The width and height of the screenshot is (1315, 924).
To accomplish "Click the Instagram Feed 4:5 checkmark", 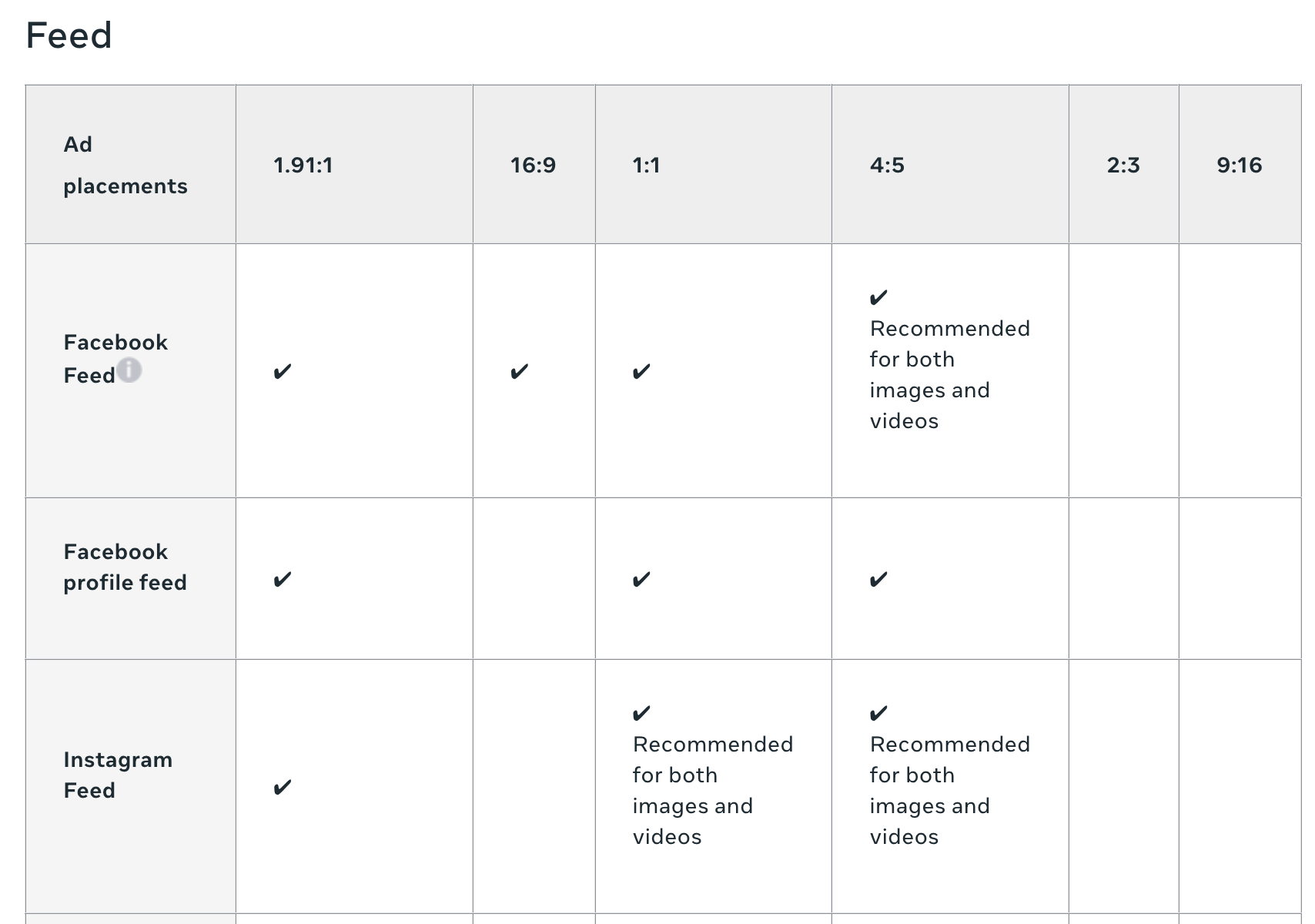I will 878,713.
